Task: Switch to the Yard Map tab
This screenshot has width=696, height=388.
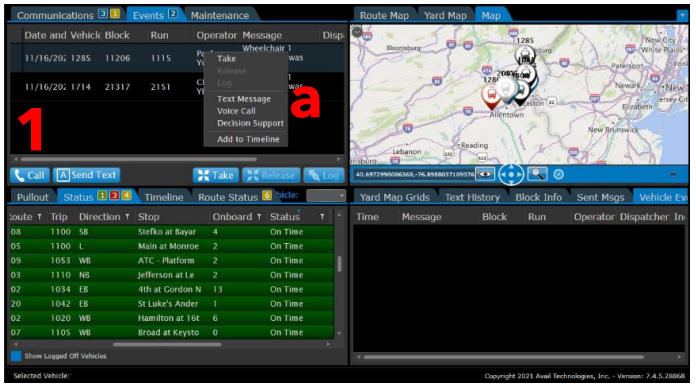Action: coord(445,16)
